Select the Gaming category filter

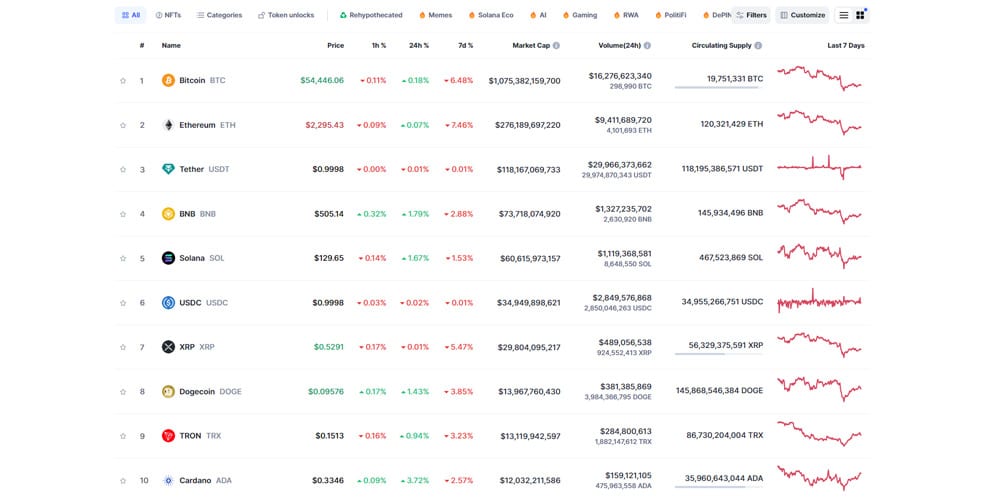580,15
